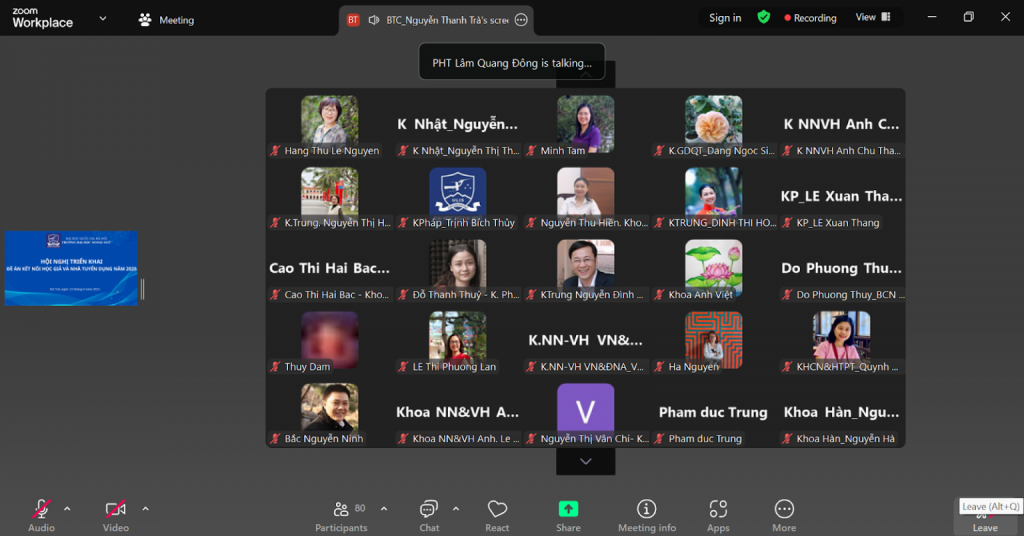Expand audio settings arrow next to Audio
This screenshot has width=1024, height=536.
click(67, 508)
